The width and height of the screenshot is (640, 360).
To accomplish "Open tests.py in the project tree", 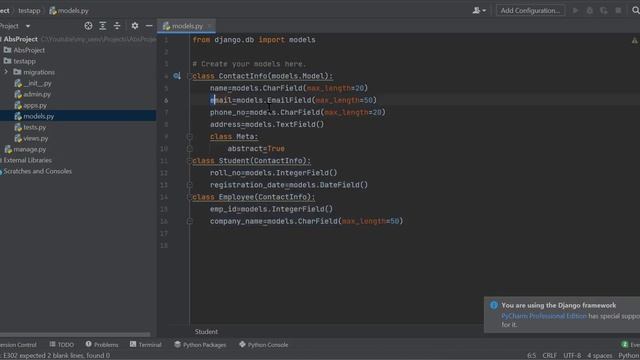I will tap(30, 127).
